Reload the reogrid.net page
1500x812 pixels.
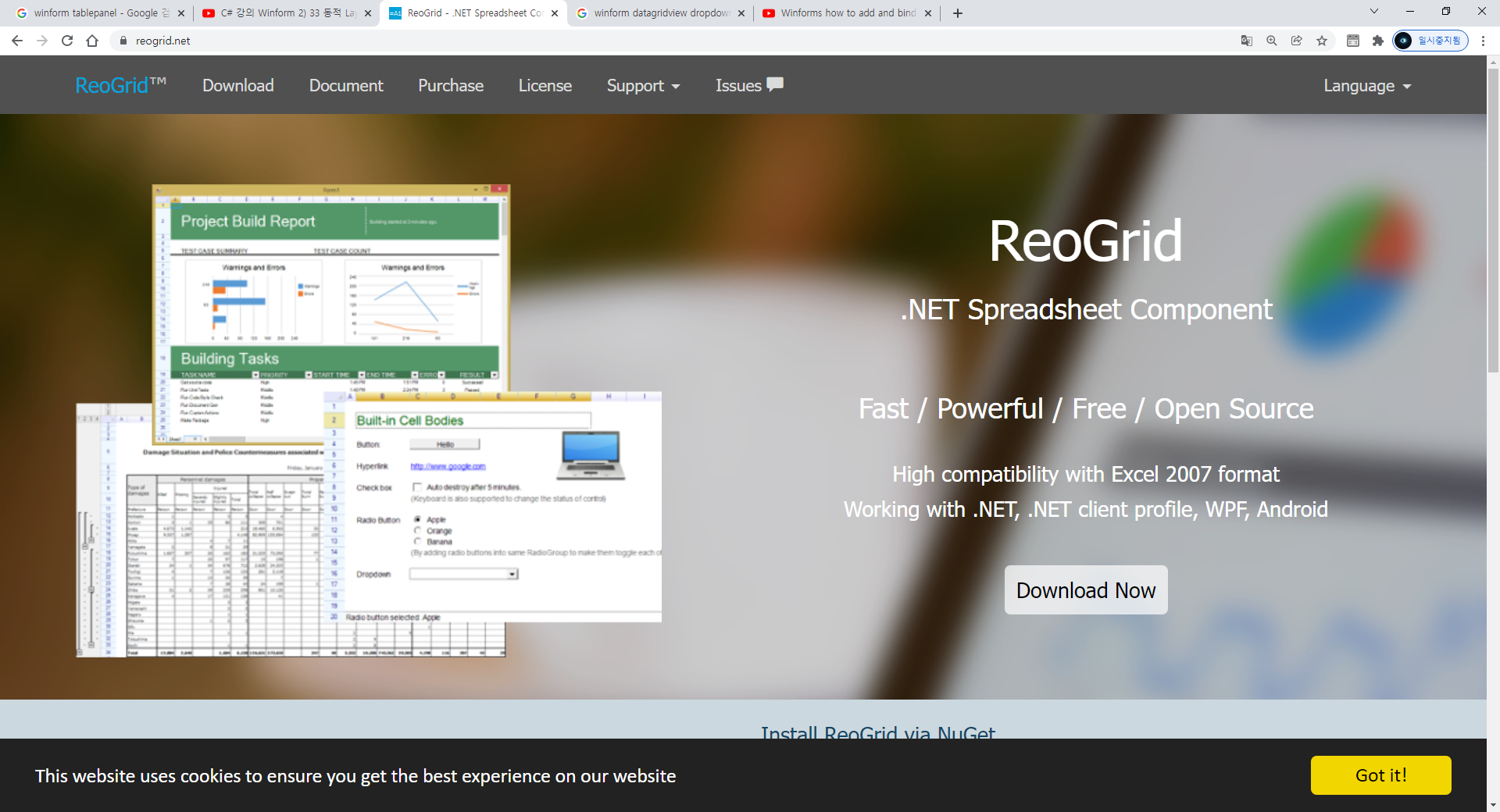67,41
